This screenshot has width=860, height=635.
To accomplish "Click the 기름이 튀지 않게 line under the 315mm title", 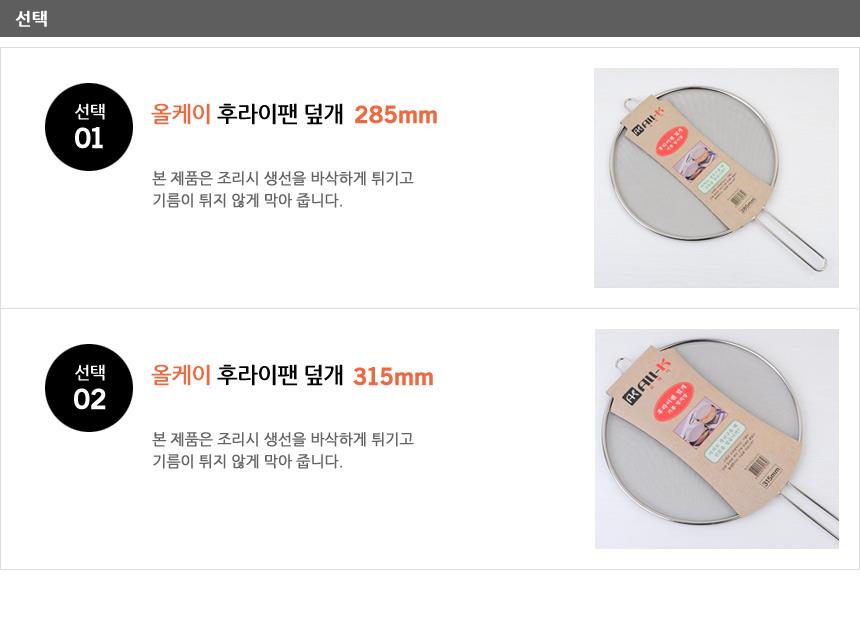I will click(247, 461).
